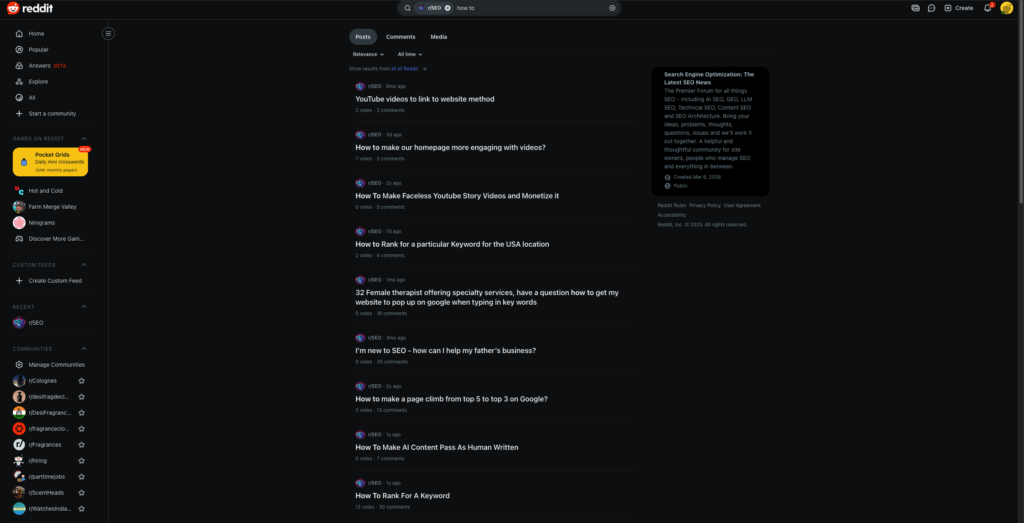
Task: Collapse the Recent section
Action: tap(84, 307)
